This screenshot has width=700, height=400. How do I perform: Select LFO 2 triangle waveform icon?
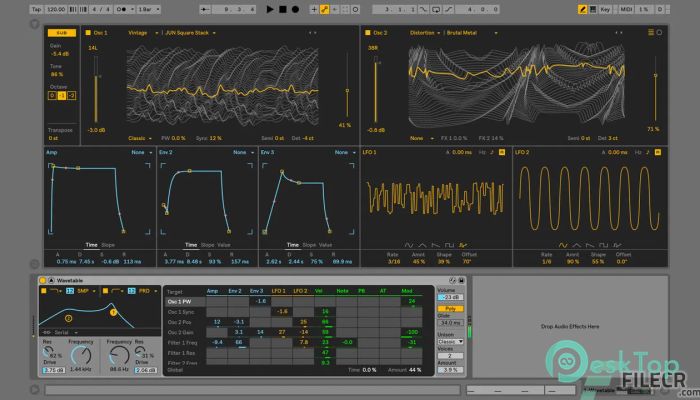[577, 245]
